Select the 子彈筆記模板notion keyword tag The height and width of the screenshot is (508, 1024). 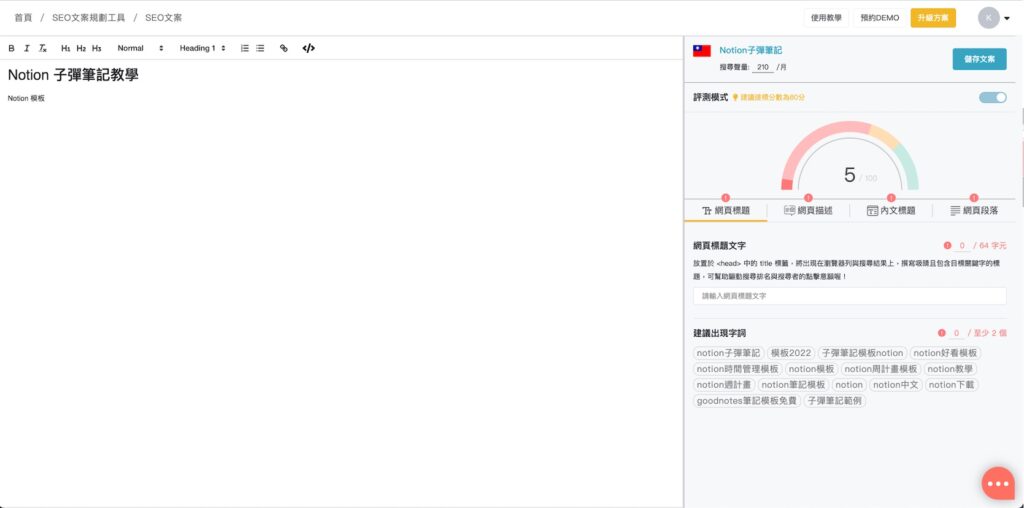862,353
